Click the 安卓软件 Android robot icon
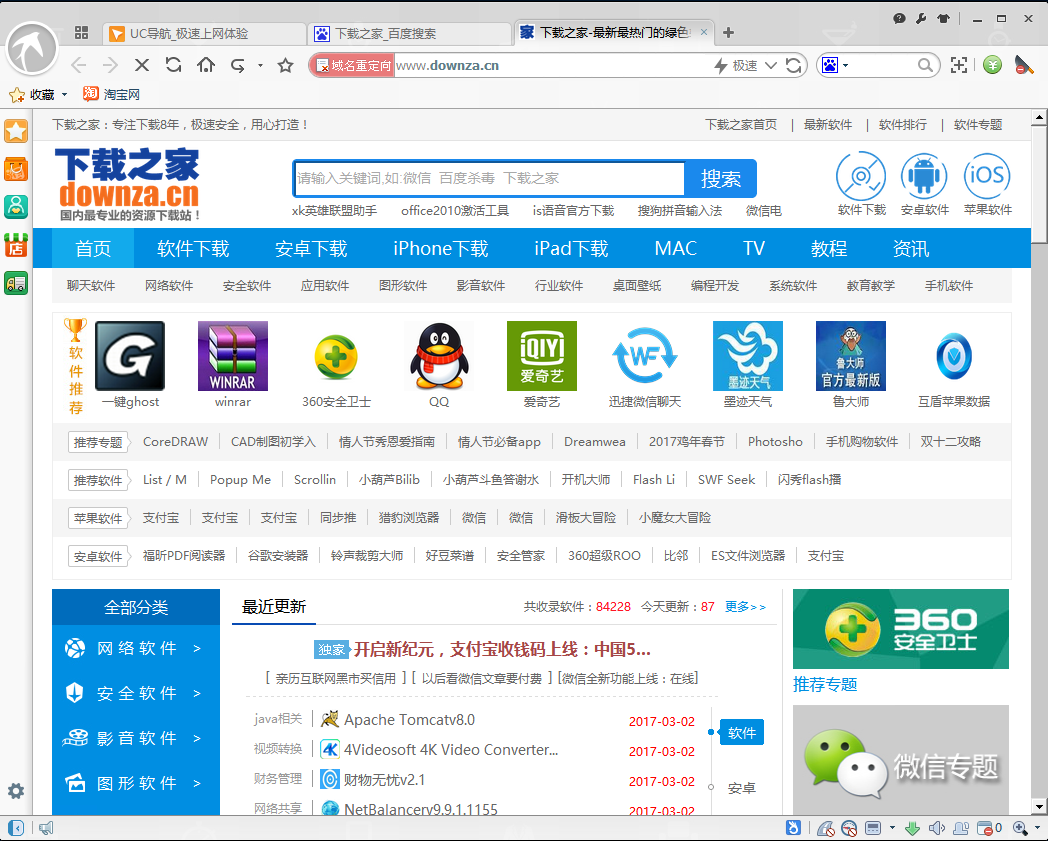The height and width of the screenshot is (841, 1048). [x=924, y=176]
